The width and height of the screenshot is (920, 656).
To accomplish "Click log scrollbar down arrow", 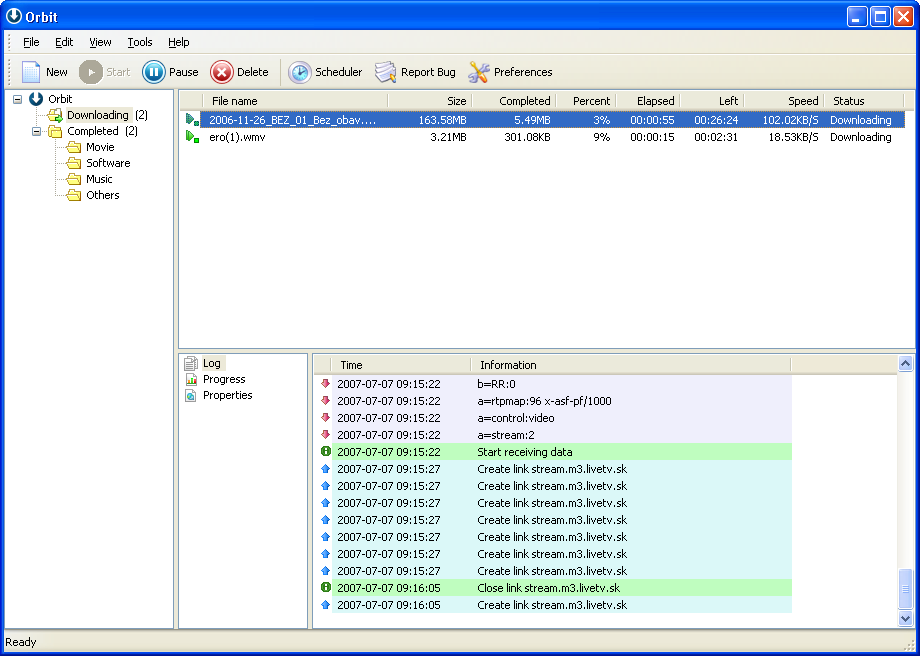I will pos(905,618).
